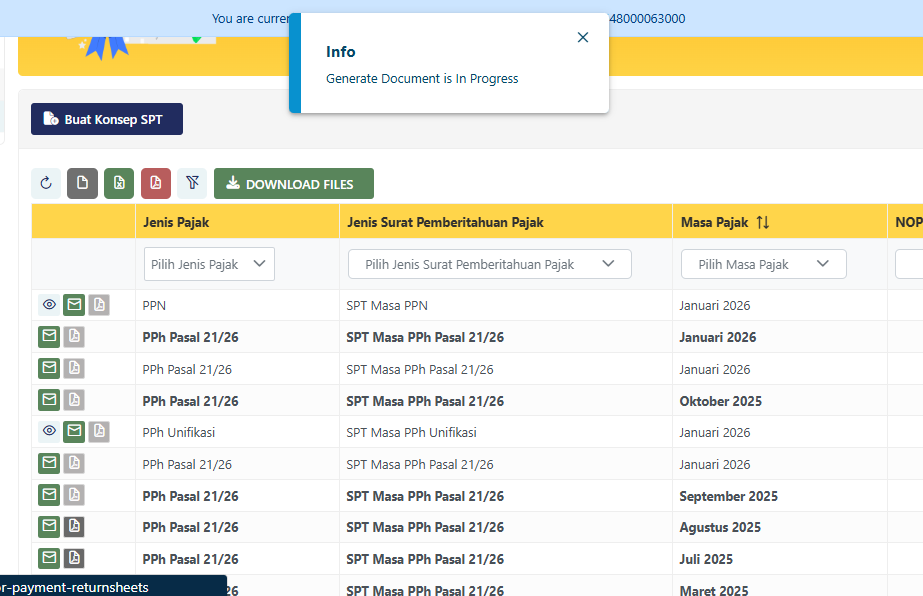Click the mail icon in Oktober 2025 row

click(x=49, y=400)
